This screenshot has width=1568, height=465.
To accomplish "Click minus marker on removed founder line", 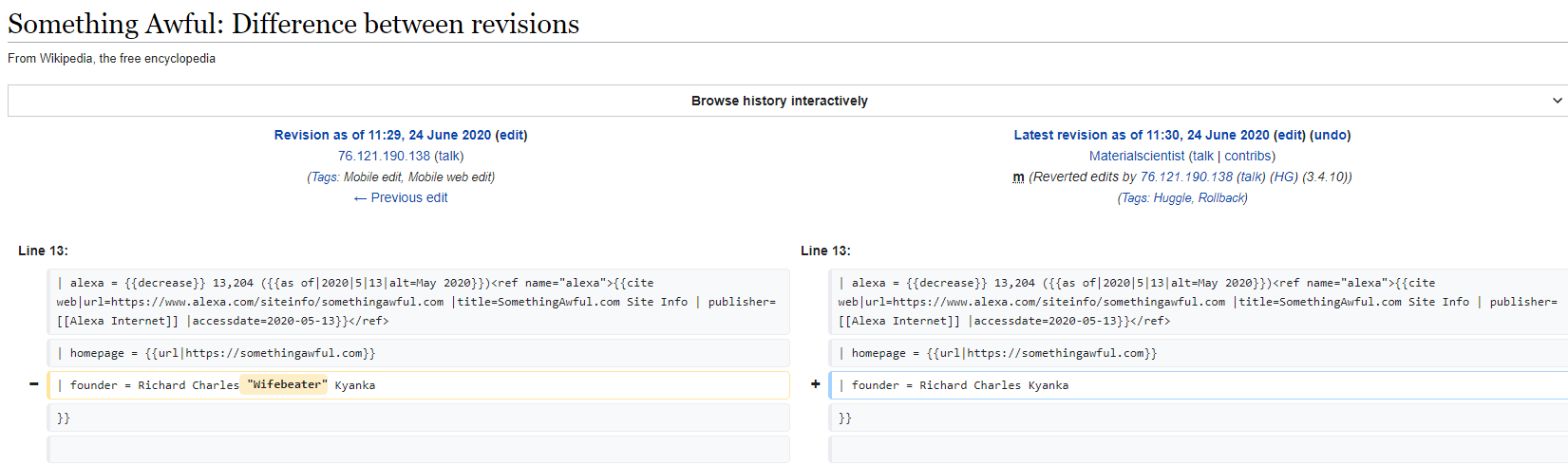I will pyautogui.click(x=34, y=384).
